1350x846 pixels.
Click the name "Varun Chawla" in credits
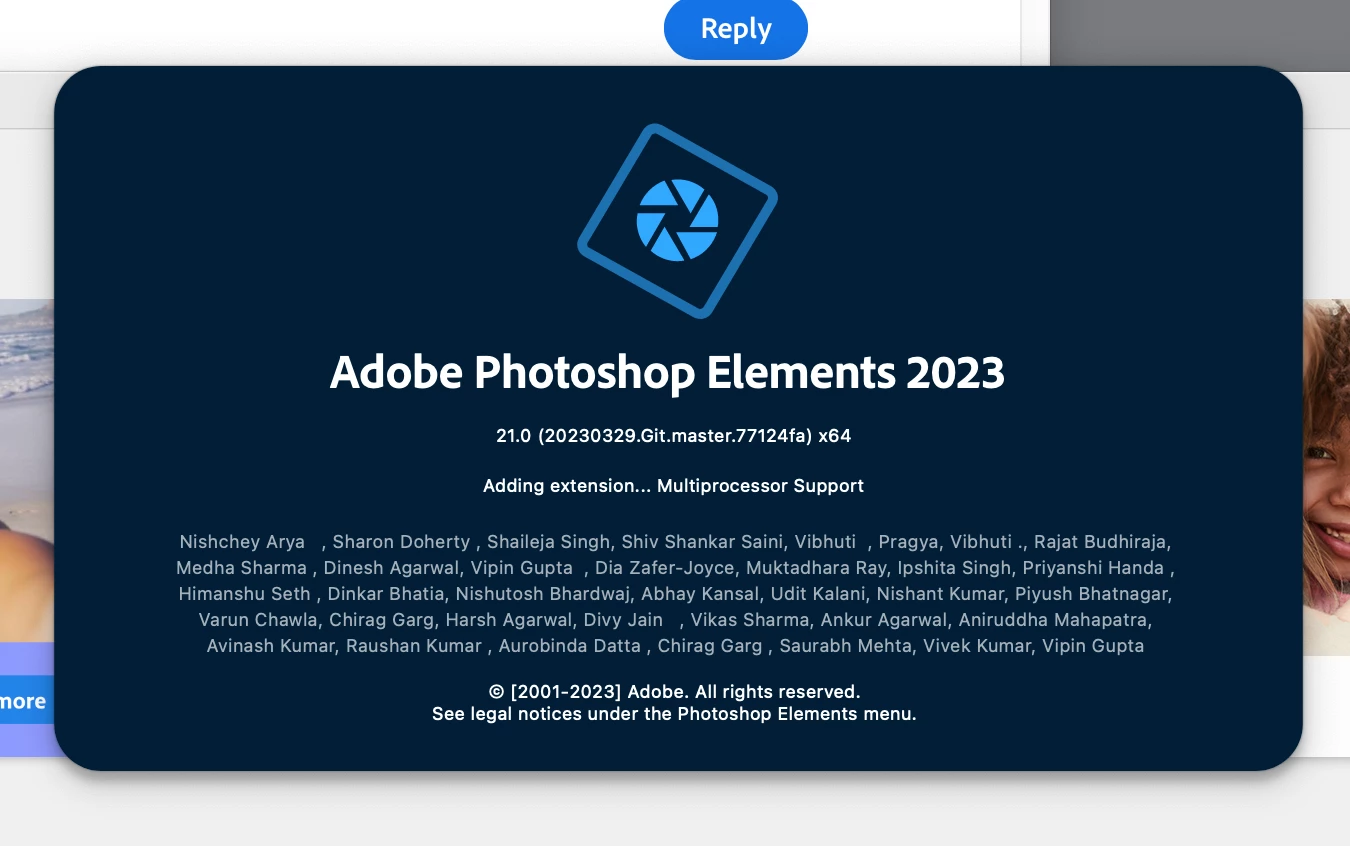tap(258, 620)
